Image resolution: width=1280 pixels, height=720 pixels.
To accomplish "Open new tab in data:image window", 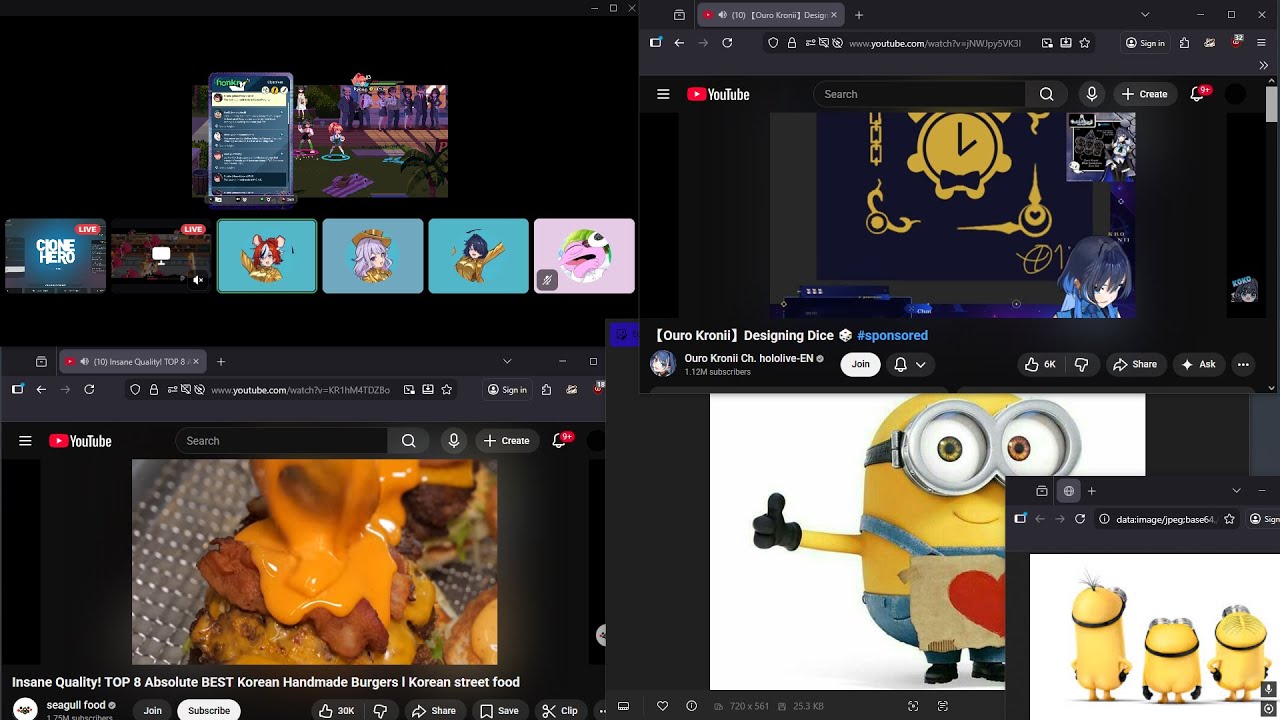I will click(1091, 491).
